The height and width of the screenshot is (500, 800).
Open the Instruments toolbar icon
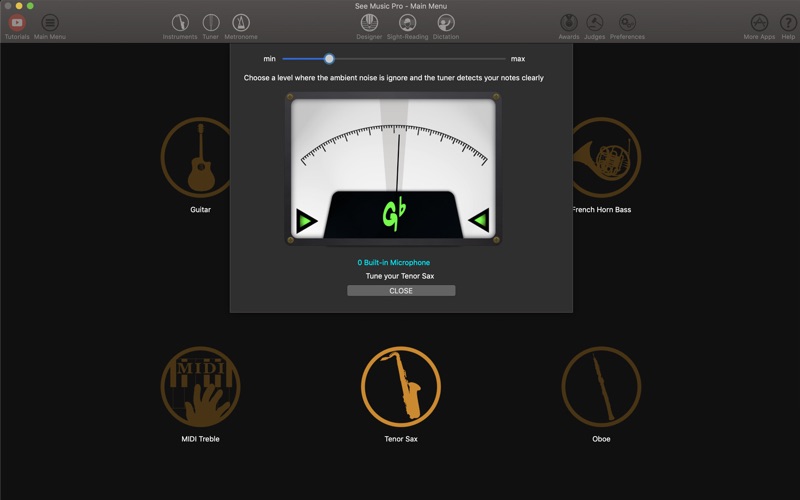180,23
